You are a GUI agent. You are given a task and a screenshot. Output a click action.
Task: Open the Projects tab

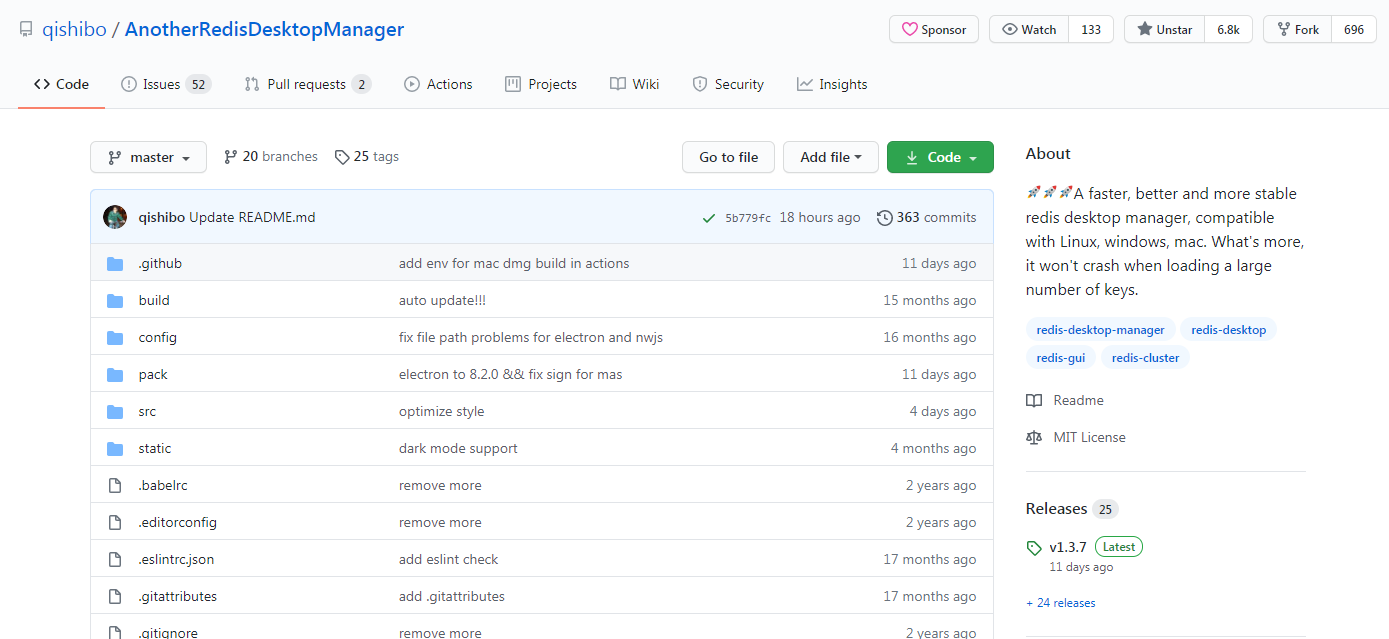coord(541,84)
